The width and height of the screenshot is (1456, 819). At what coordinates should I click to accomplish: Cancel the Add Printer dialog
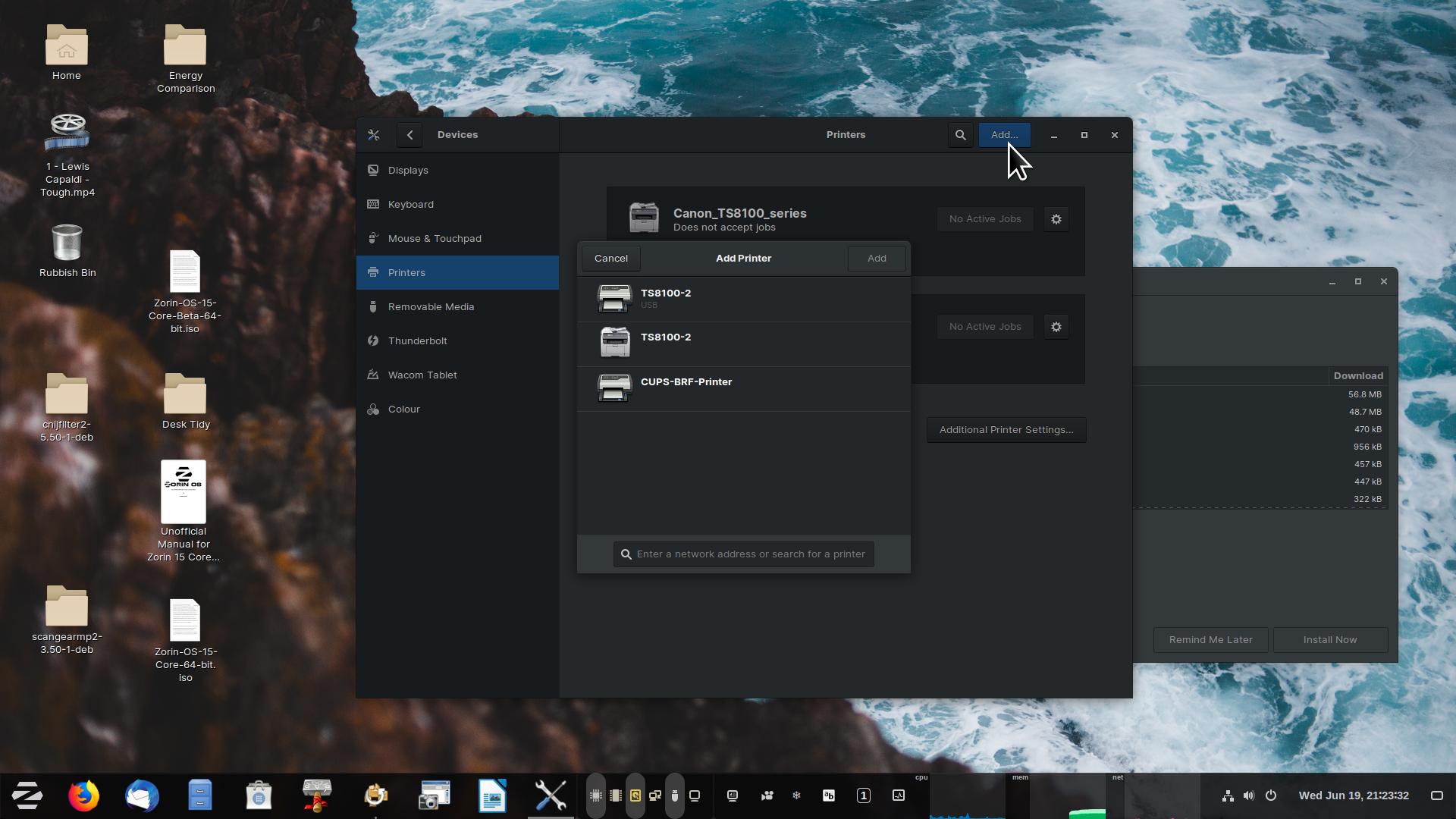(x=610, y=259)
